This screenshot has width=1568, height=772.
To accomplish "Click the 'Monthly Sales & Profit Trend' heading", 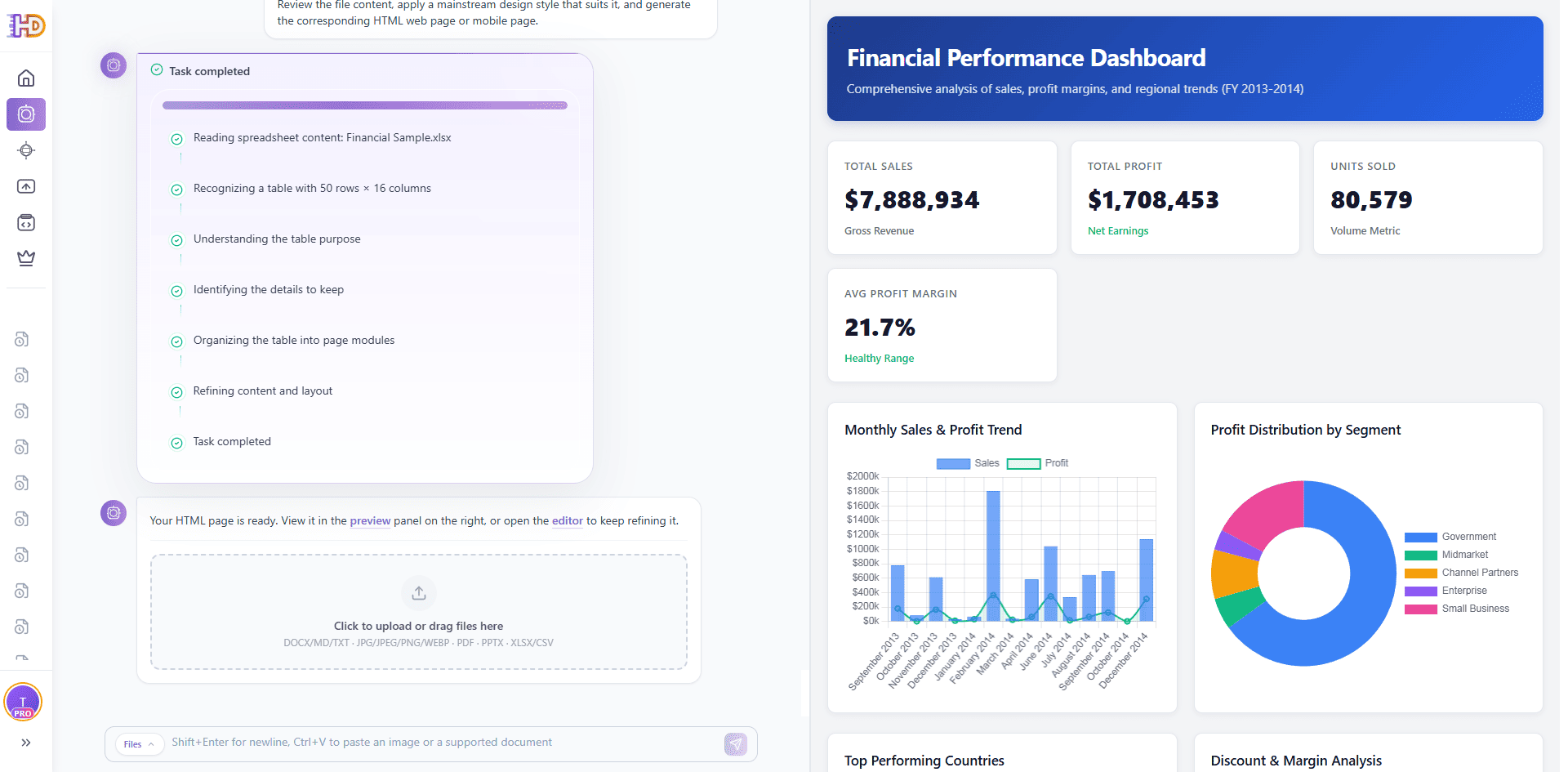I will pos(933,430).
